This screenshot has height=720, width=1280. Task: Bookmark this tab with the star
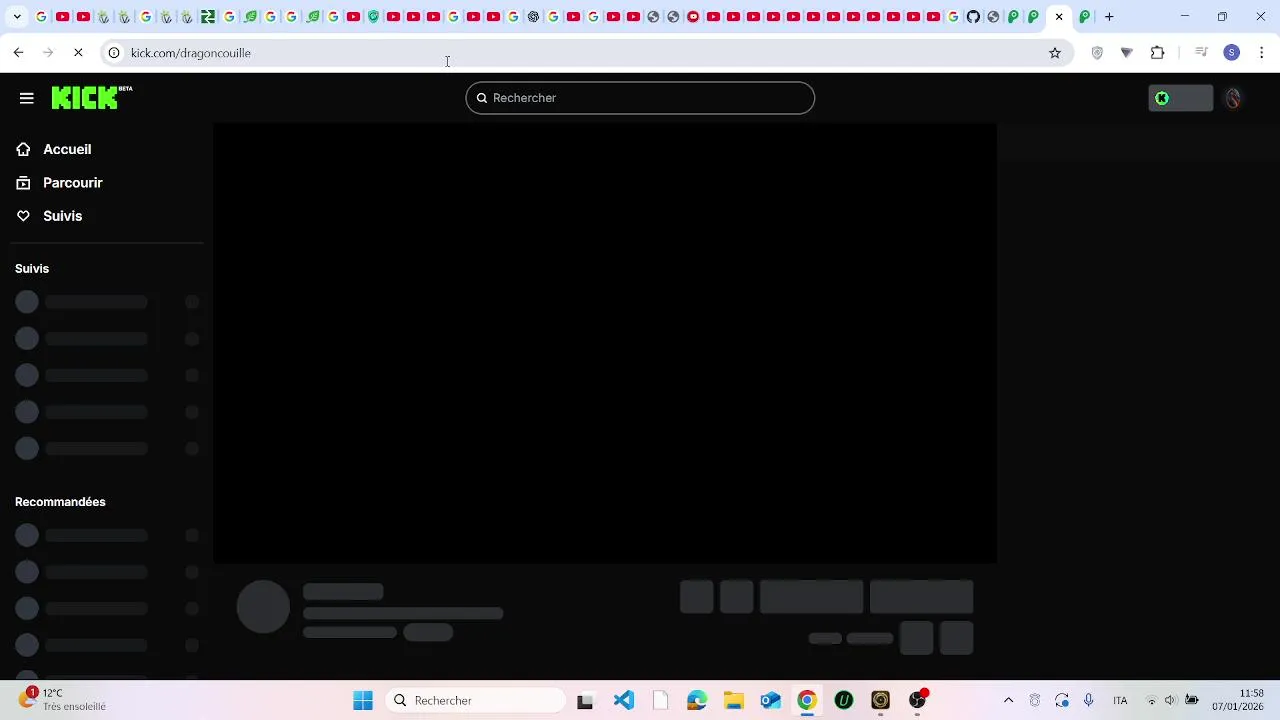click(x=1055, y=52)
